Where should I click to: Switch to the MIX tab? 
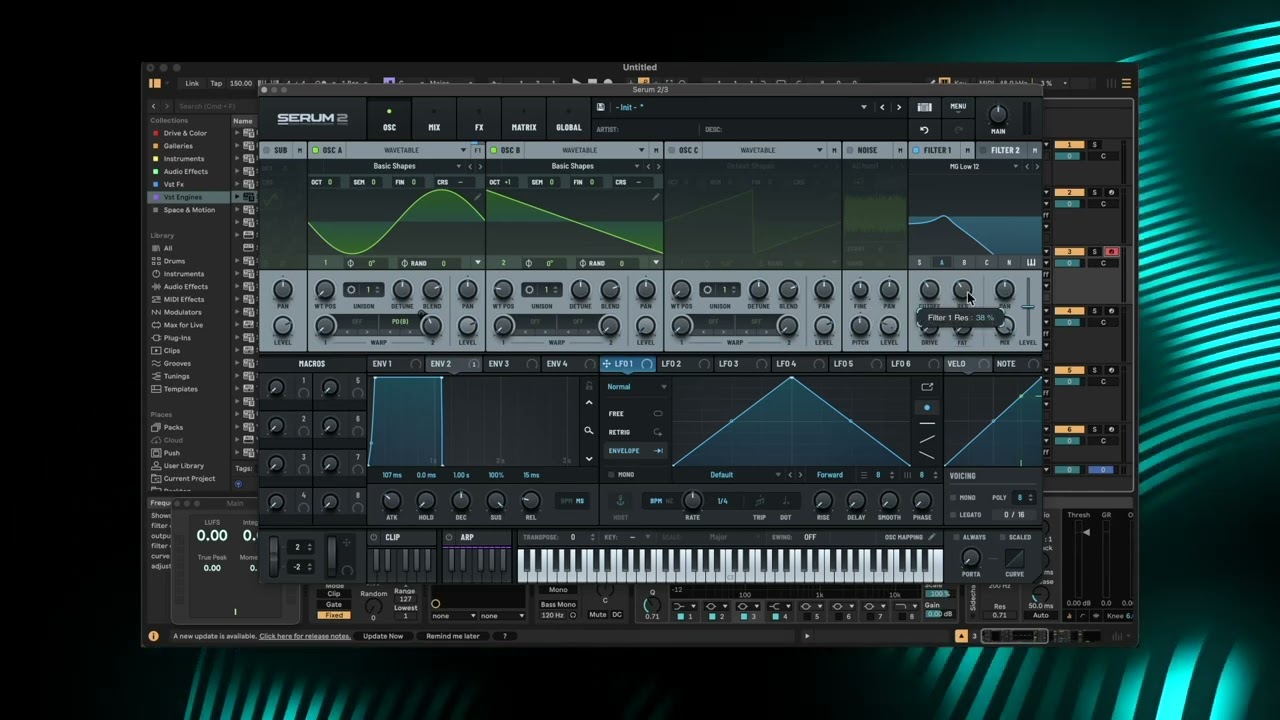click(434, 120)
